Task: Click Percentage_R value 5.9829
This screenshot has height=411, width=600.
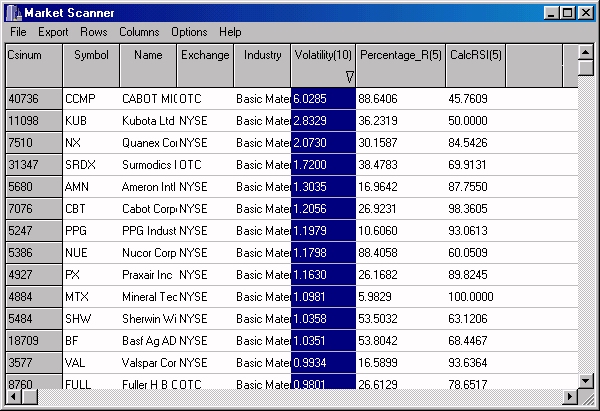Action: point(401,297)
